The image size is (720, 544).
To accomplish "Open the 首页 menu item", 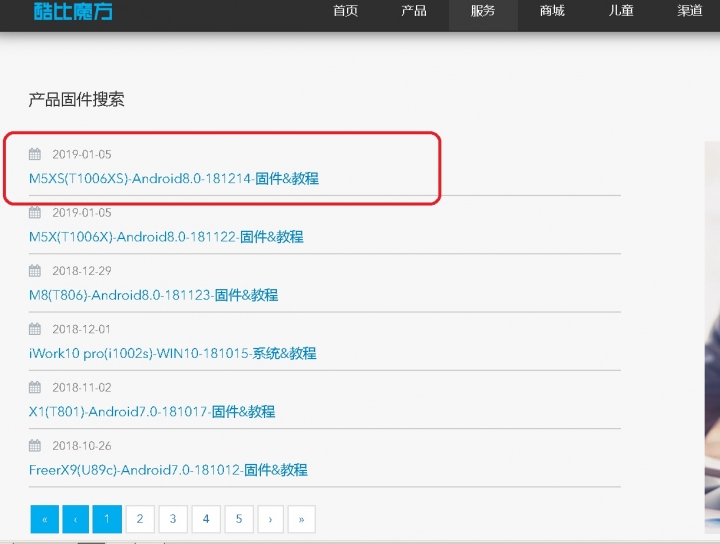I will click(x=345, y=11).
